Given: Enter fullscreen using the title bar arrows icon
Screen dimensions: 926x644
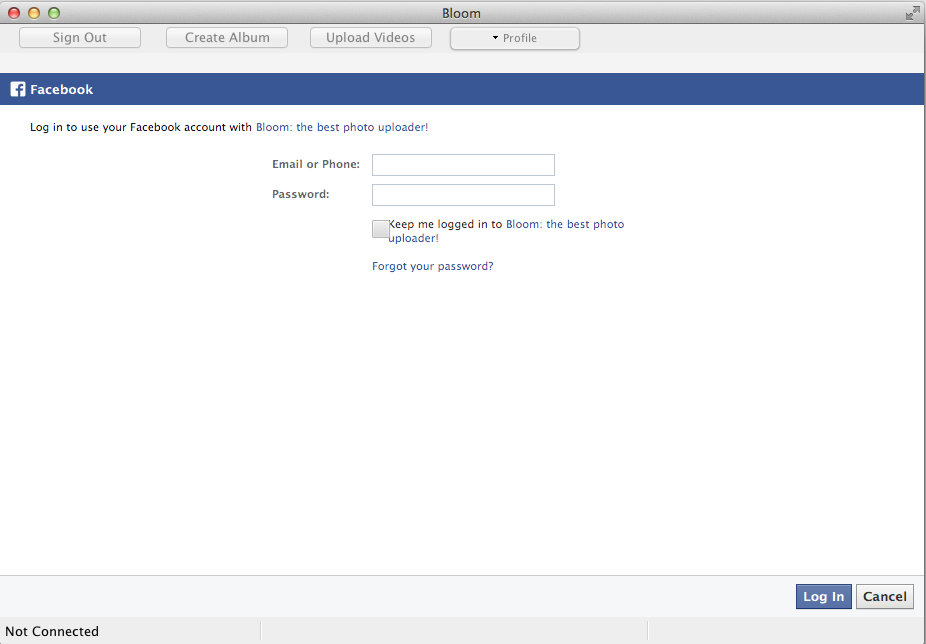Looking at the screenshot, I should 912,13.
